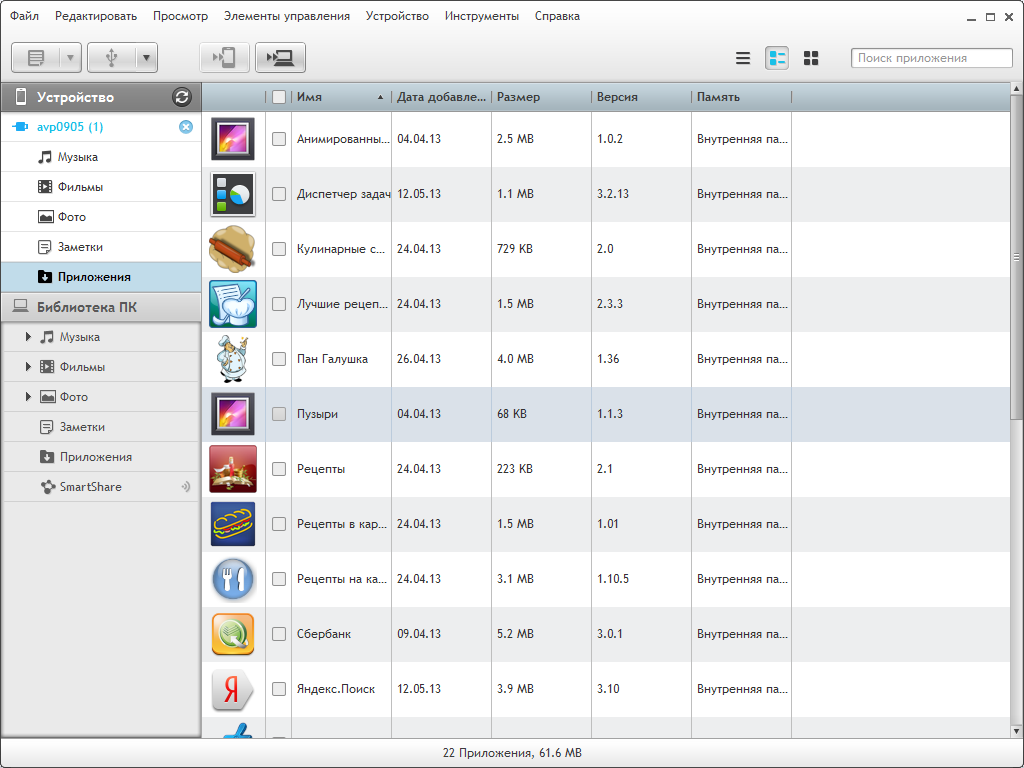Switch to grid thumbnails view icon

[811, 58]
